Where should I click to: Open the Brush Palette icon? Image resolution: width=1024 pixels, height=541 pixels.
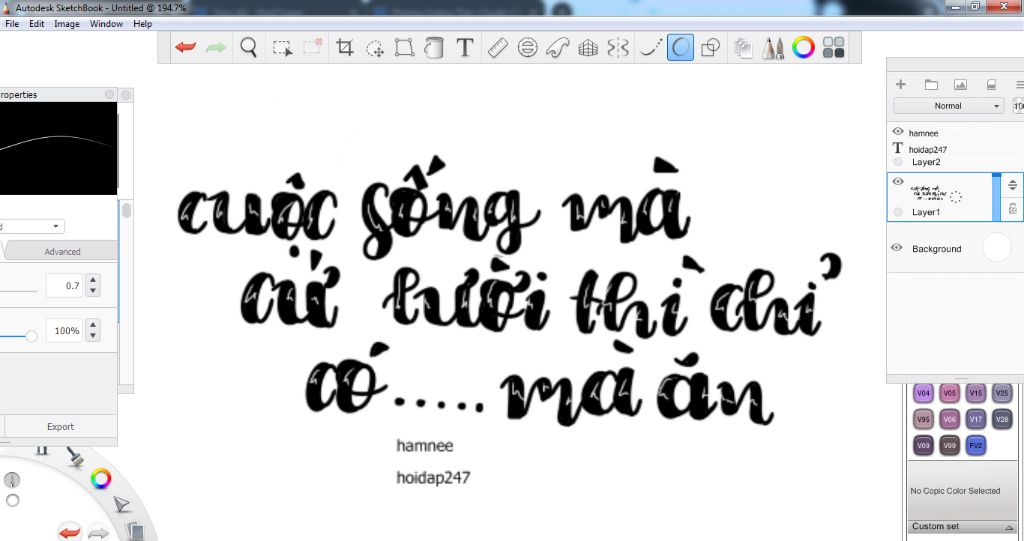coord(773,48)
